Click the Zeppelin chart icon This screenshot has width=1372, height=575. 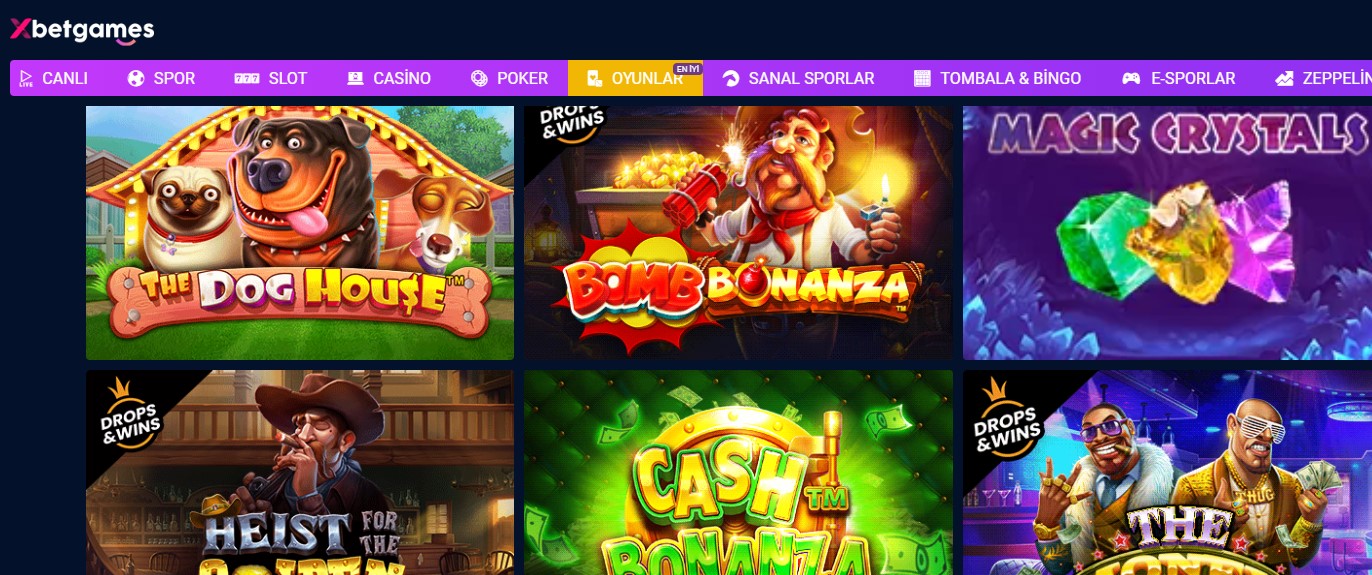tap(1285, 78)
